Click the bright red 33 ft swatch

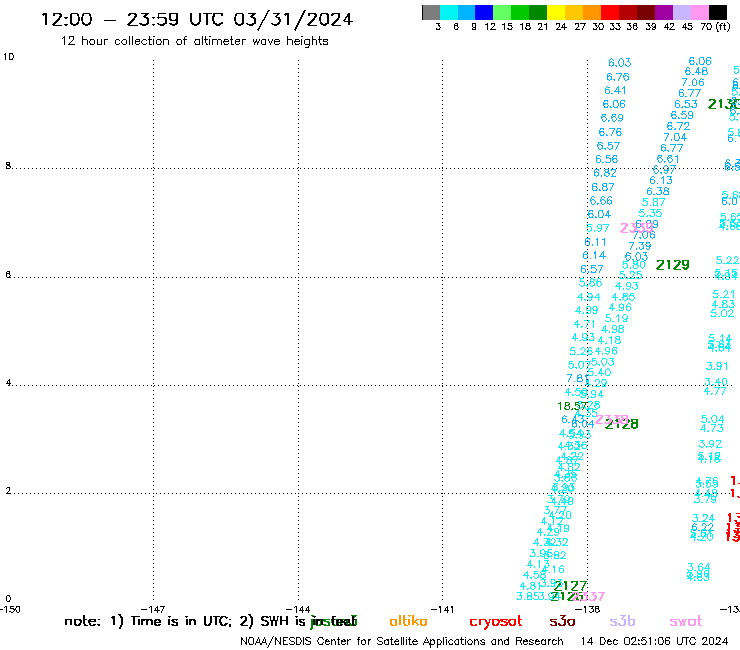pyautogui.click(x=610, y=12)
